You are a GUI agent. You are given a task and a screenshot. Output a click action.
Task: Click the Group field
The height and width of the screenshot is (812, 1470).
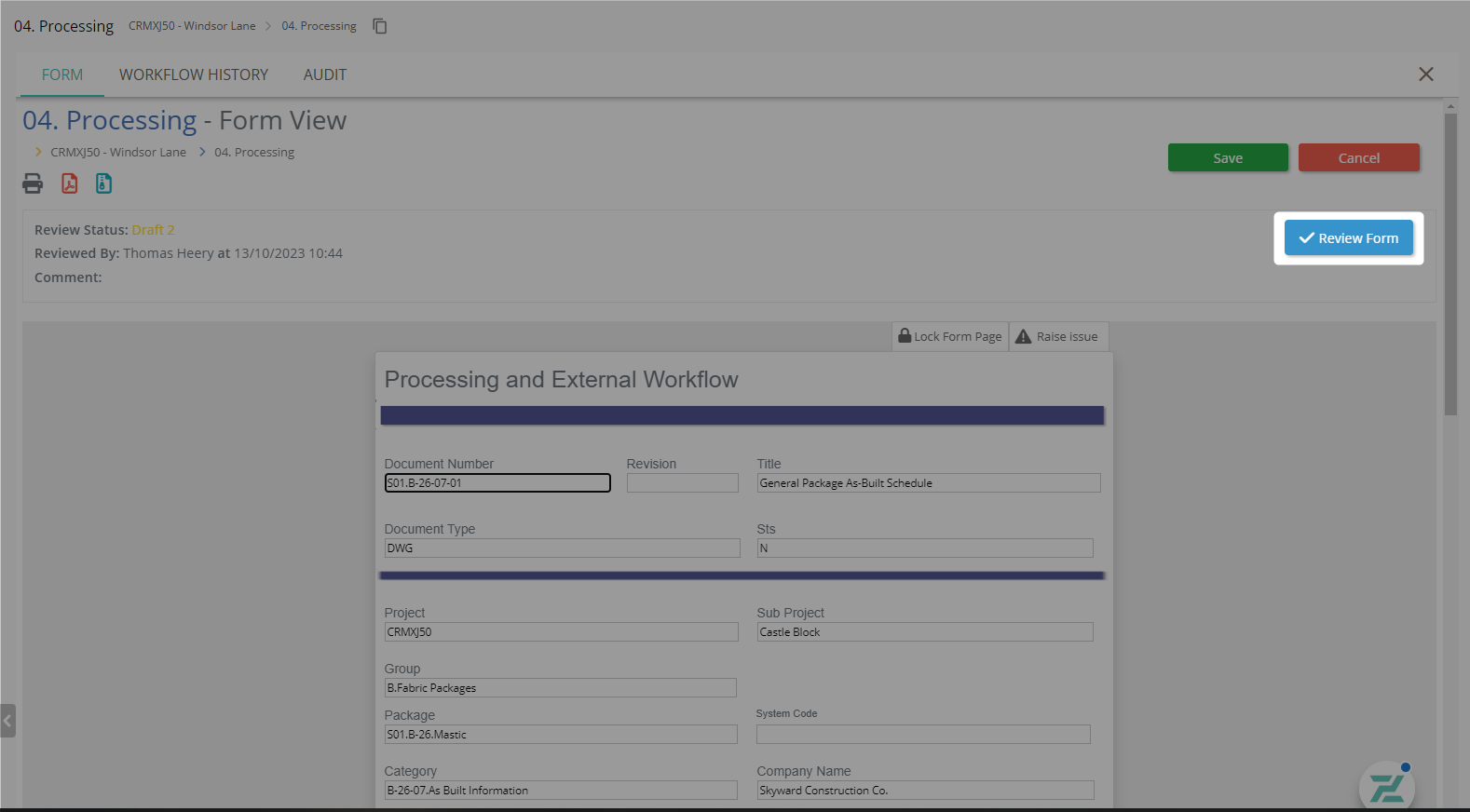pos(561,688)
